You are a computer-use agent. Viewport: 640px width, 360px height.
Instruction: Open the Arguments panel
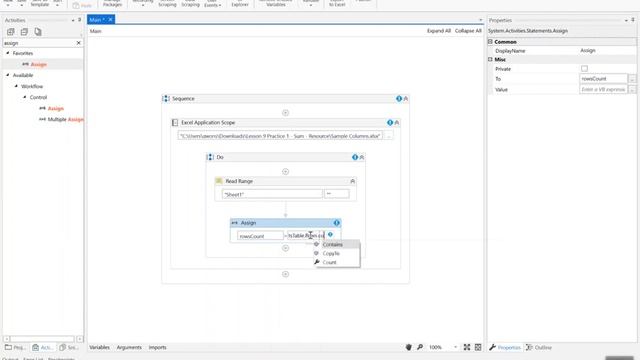point(129,347)
